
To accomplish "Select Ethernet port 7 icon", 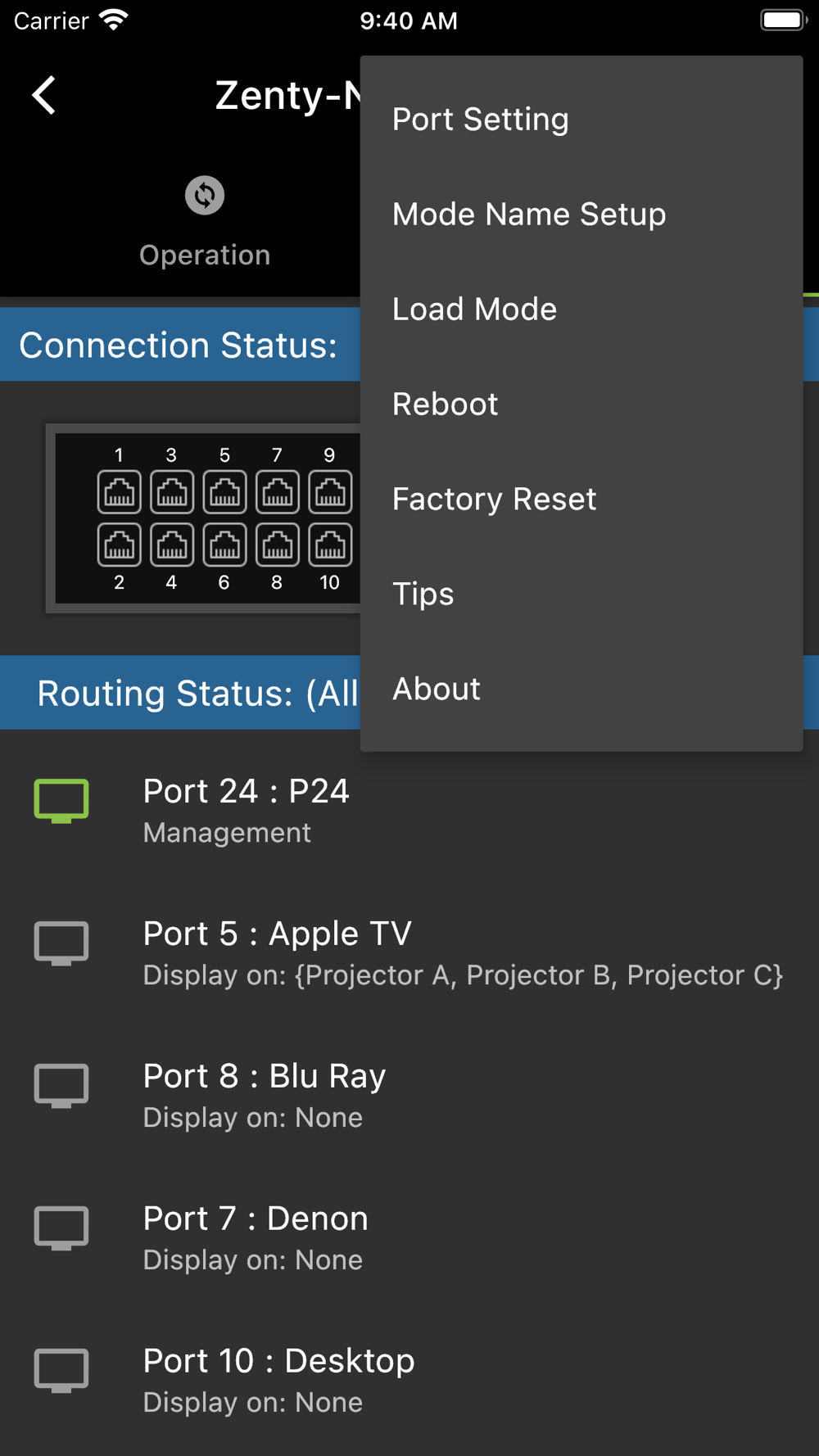I will tap(277, 492).
